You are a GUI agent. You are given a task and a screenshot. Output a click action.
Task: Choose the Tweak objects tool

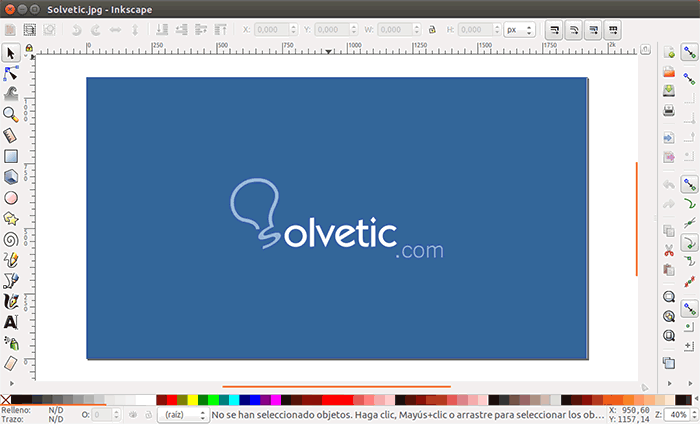(x=11, y=94)
